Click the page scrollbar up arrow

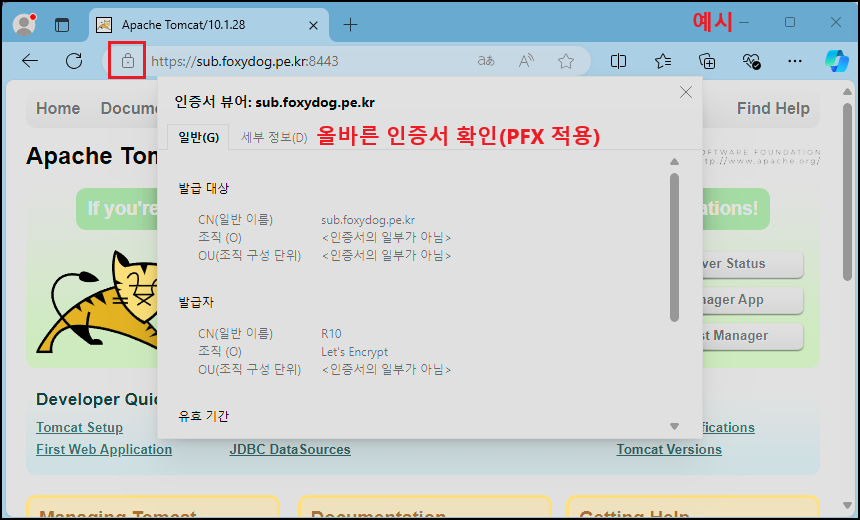848,92
